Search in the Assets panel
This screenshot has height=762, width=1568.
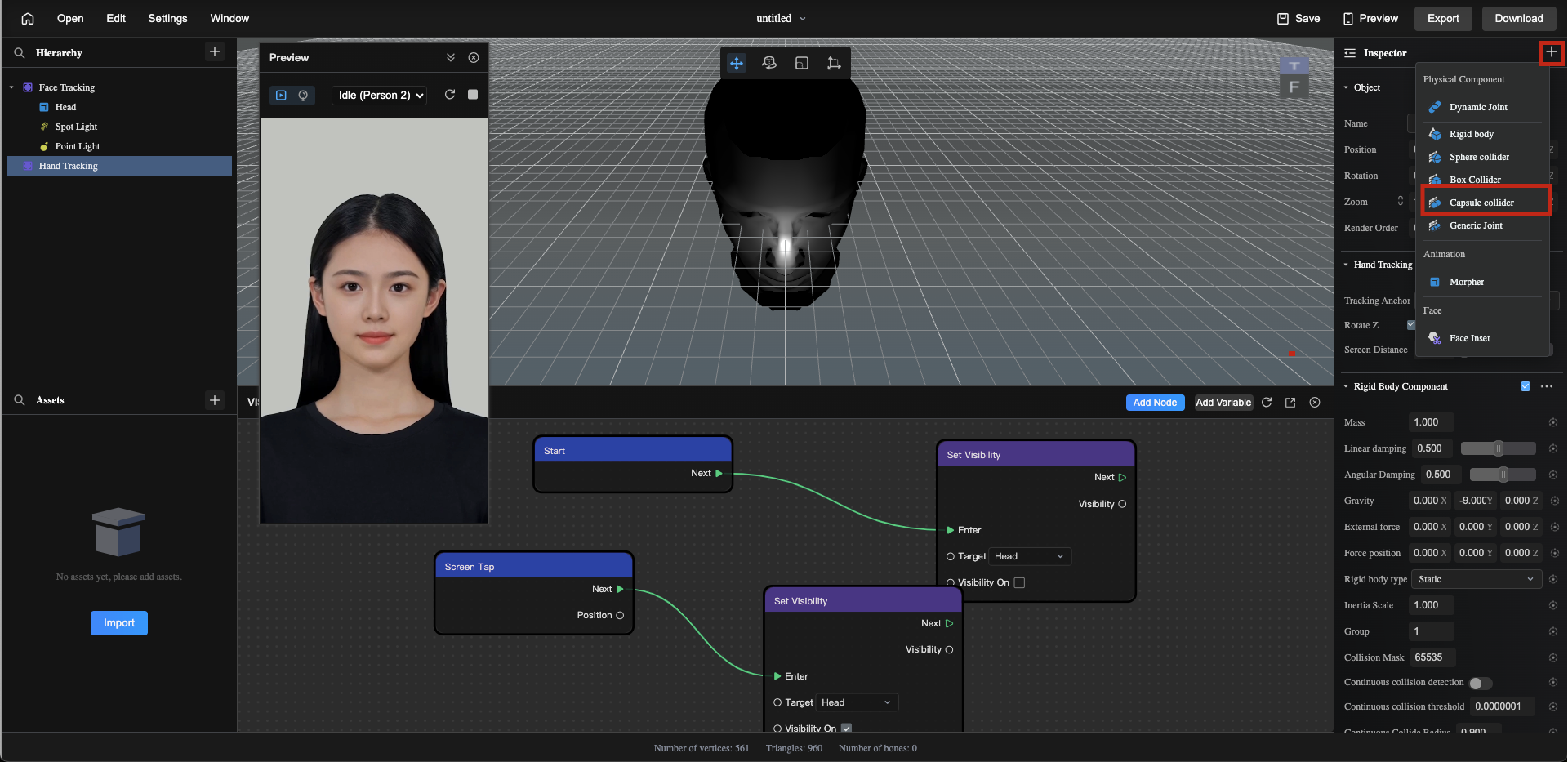tap(20, 400)
